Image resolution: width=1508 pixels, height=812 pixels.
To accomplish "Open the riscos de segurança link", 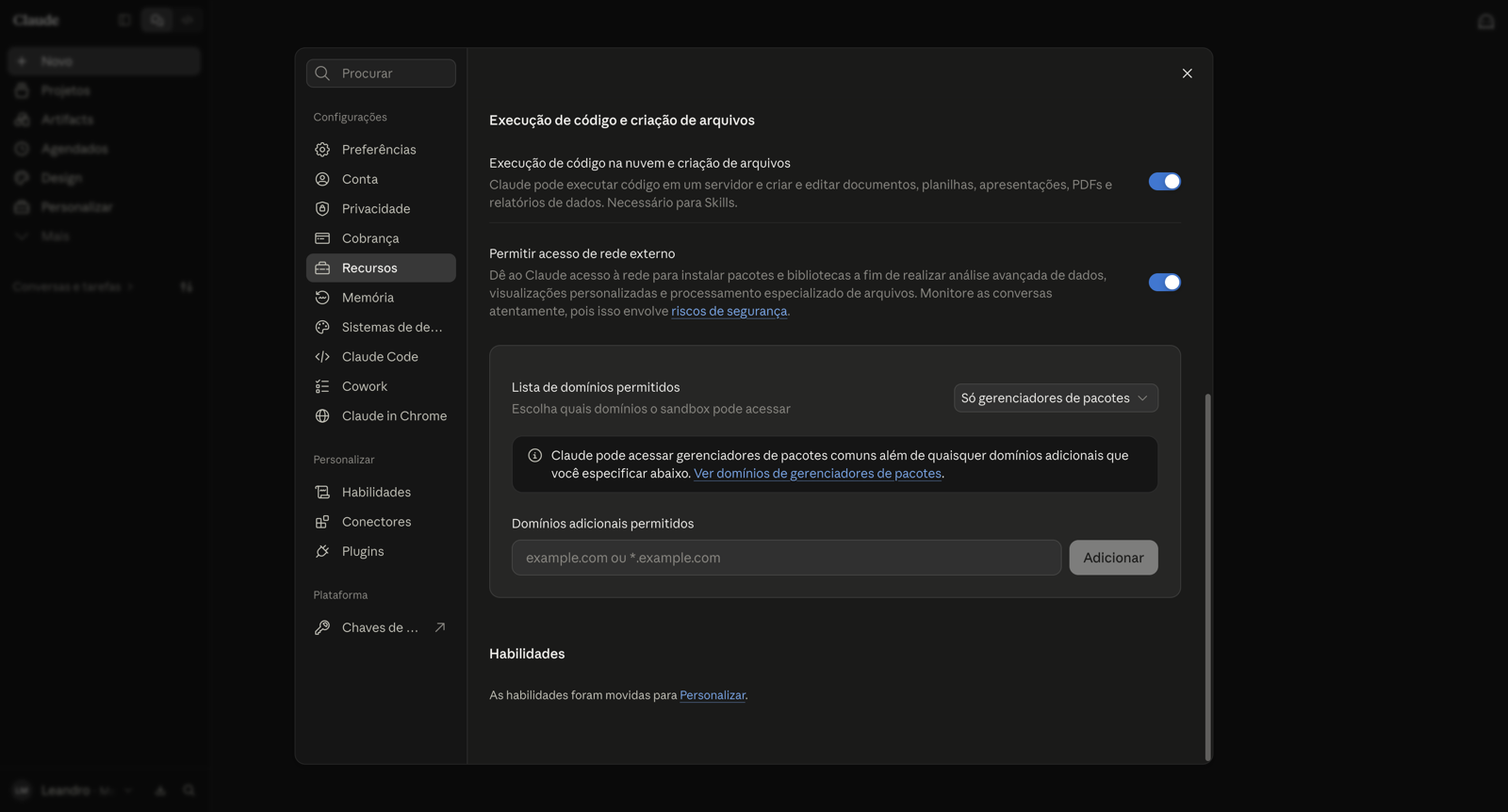I will (x=729, y=311).
